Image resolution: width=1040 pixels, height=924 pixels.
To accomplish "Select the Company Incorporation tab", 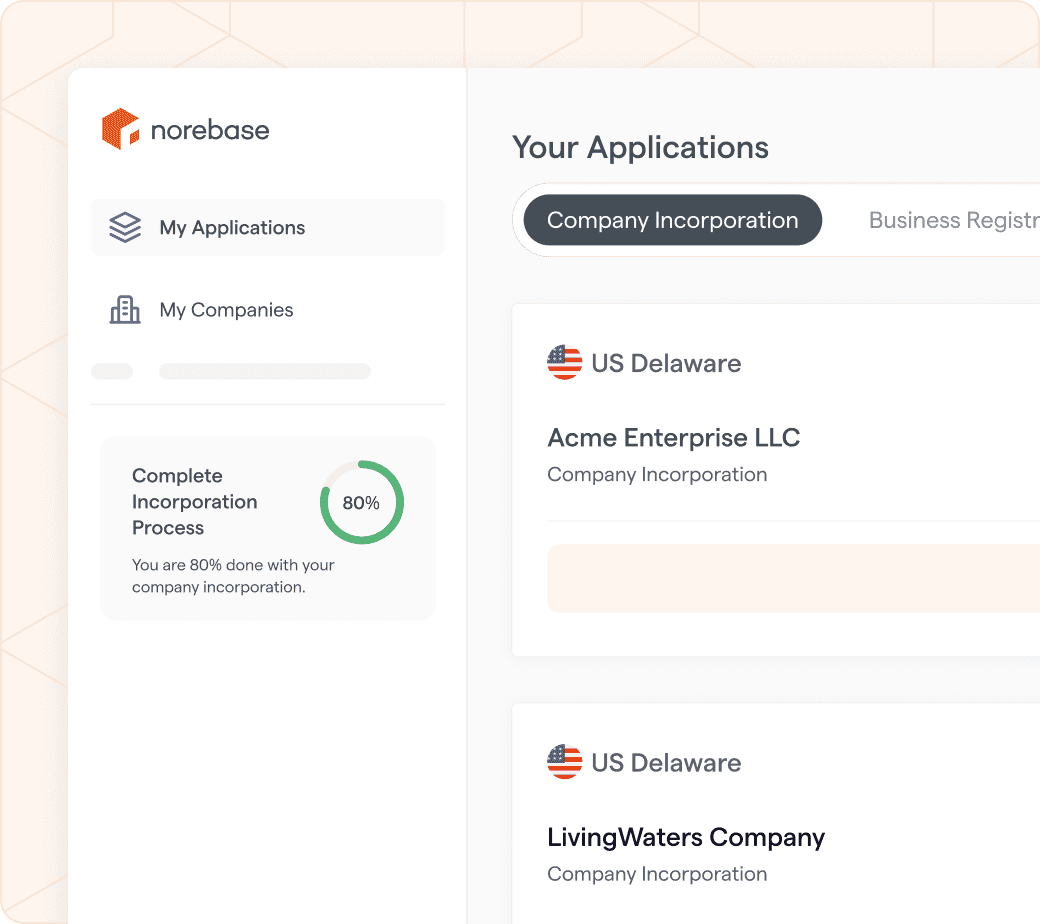I will [672, 220].
